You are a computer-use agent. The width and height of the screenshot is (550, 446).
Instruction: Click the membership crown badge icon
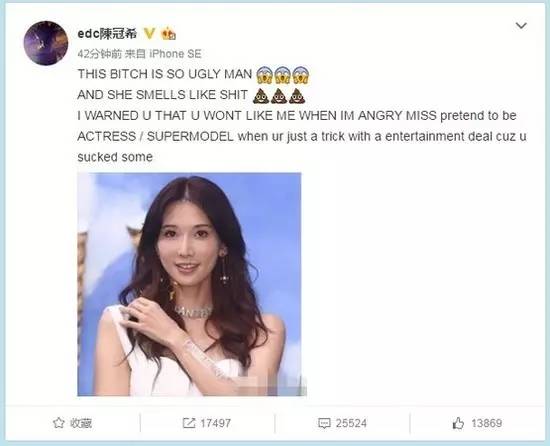coord(168,33)
